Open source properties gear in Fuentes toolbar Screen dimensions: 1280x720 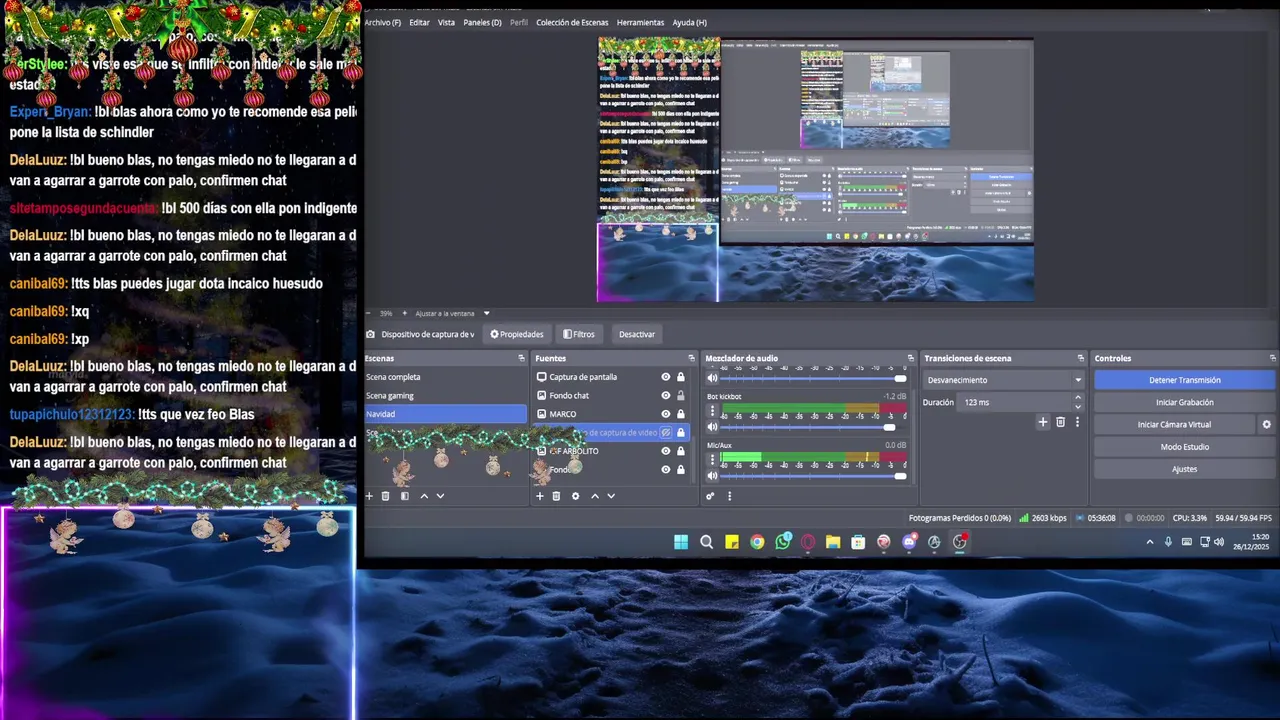[x=575, y=496]
